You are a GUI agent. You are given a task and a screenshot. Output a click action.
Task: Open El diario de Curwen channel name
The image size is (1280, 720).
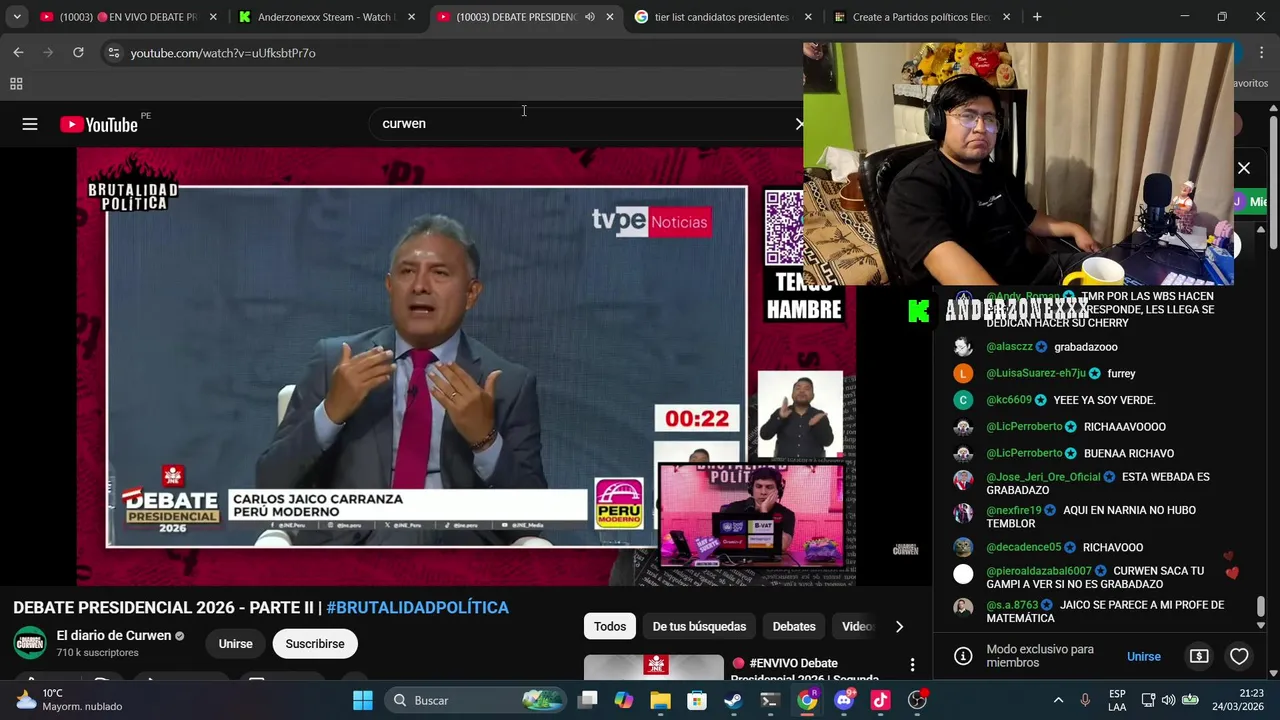114,635
